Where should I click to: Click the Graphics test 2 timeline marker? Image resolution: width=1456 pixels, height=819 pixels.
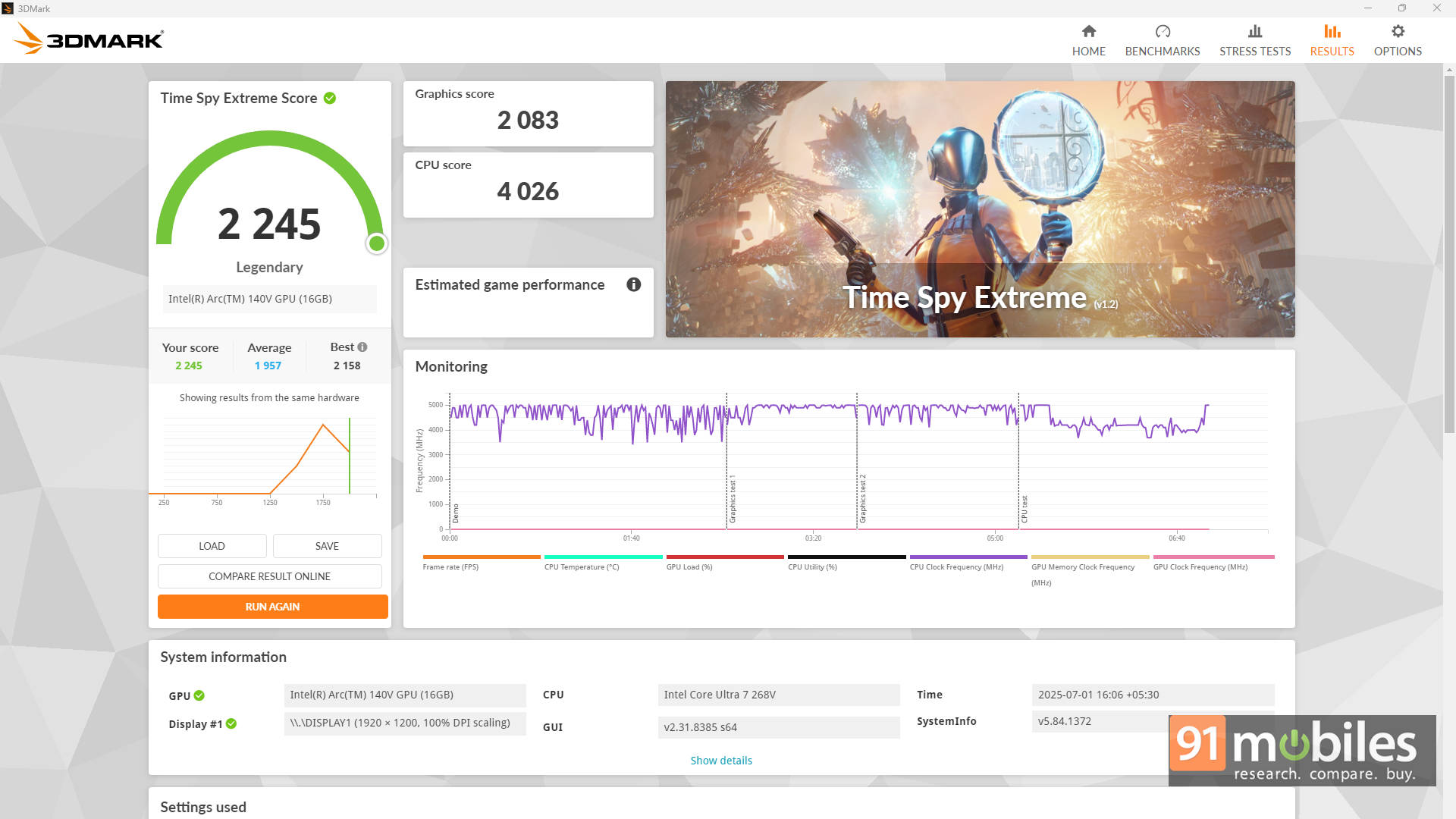click(862, 499)
